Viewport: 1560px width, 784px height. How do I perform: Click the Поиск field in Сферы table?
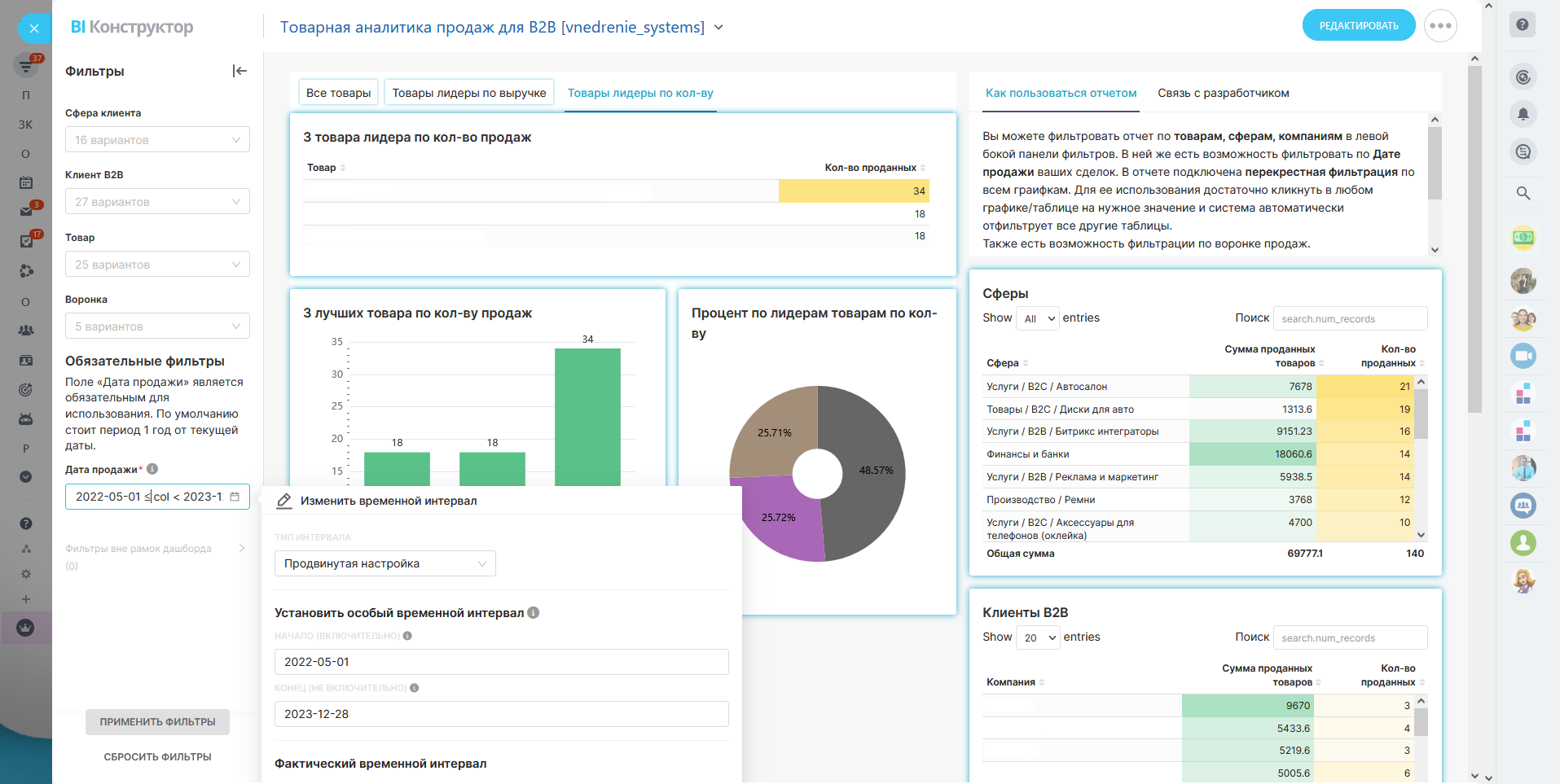click(x=1350, y=318)
